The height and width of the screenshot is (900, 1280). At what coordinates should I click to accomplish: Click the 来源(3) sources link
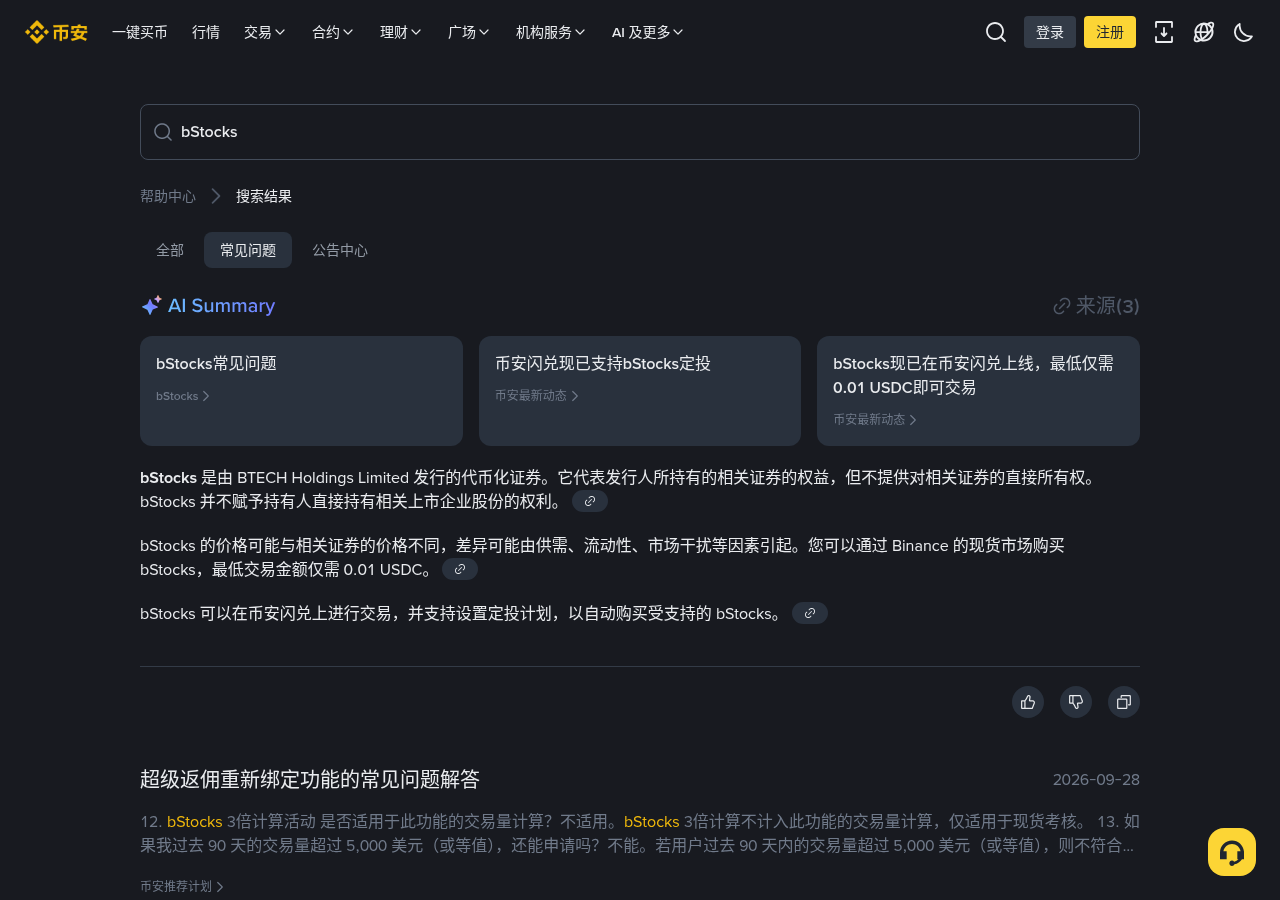click(1096, 306)
